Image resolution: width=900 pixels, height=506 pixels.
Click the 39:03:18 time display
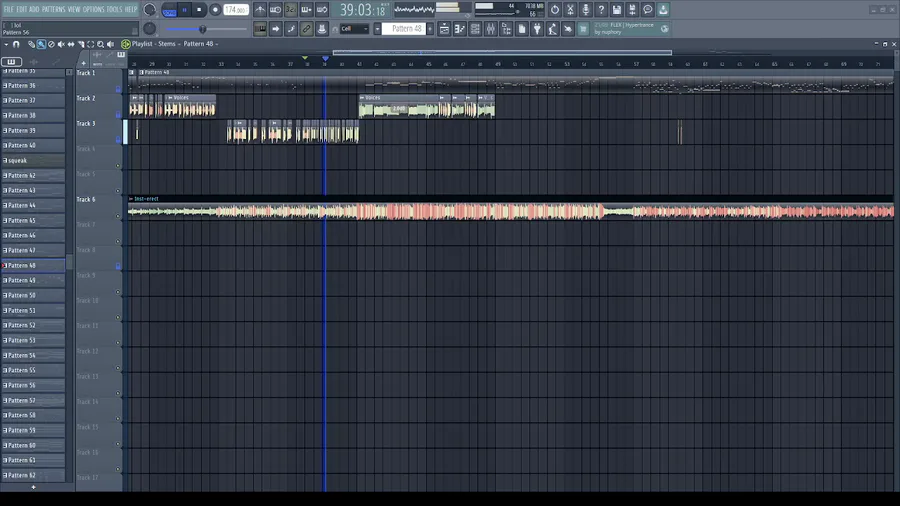(x=363, y=10)
